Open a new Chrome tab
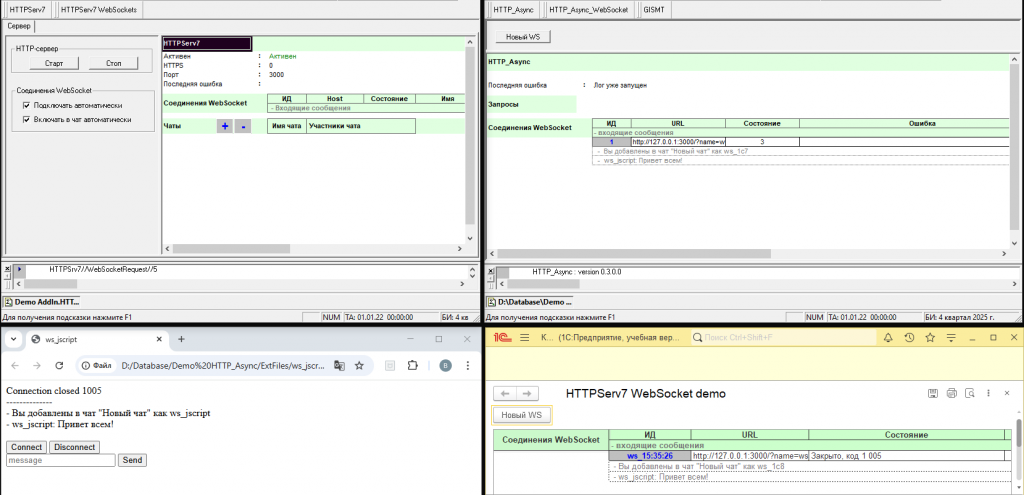This screenshot has height=495, width=1024. pos(182,339)
